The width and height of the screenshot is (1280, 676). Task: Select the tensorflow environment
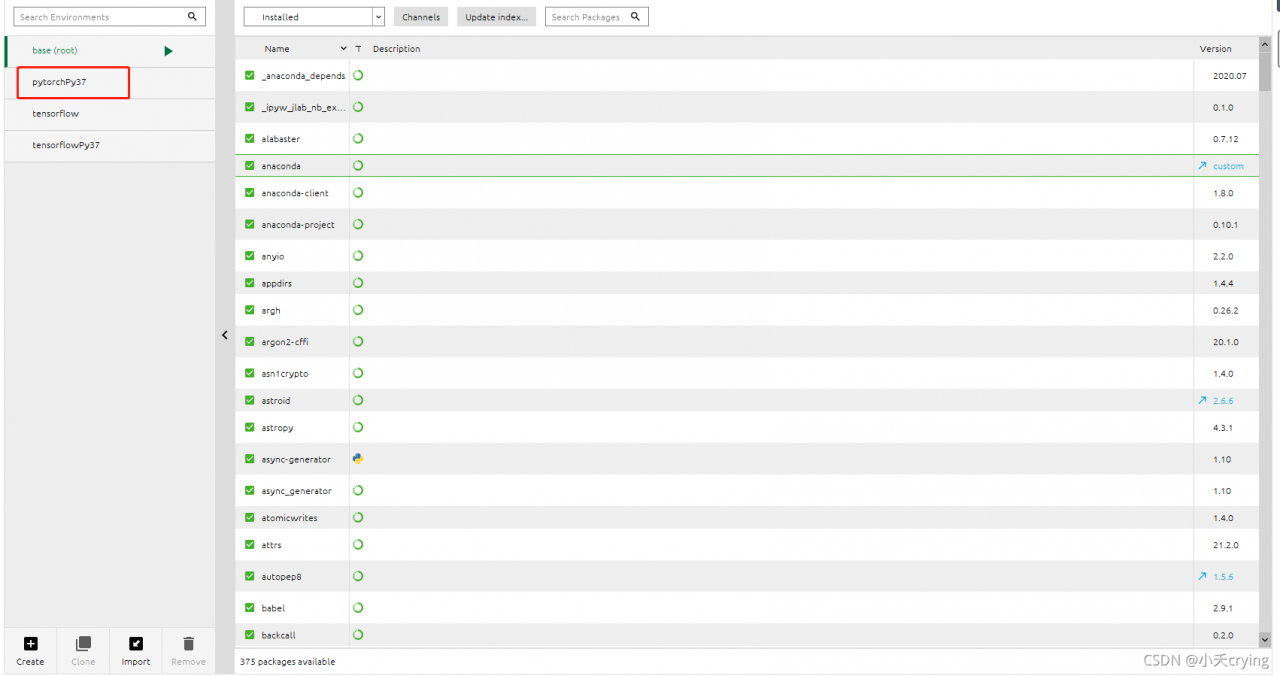click(x=109, y=114)
